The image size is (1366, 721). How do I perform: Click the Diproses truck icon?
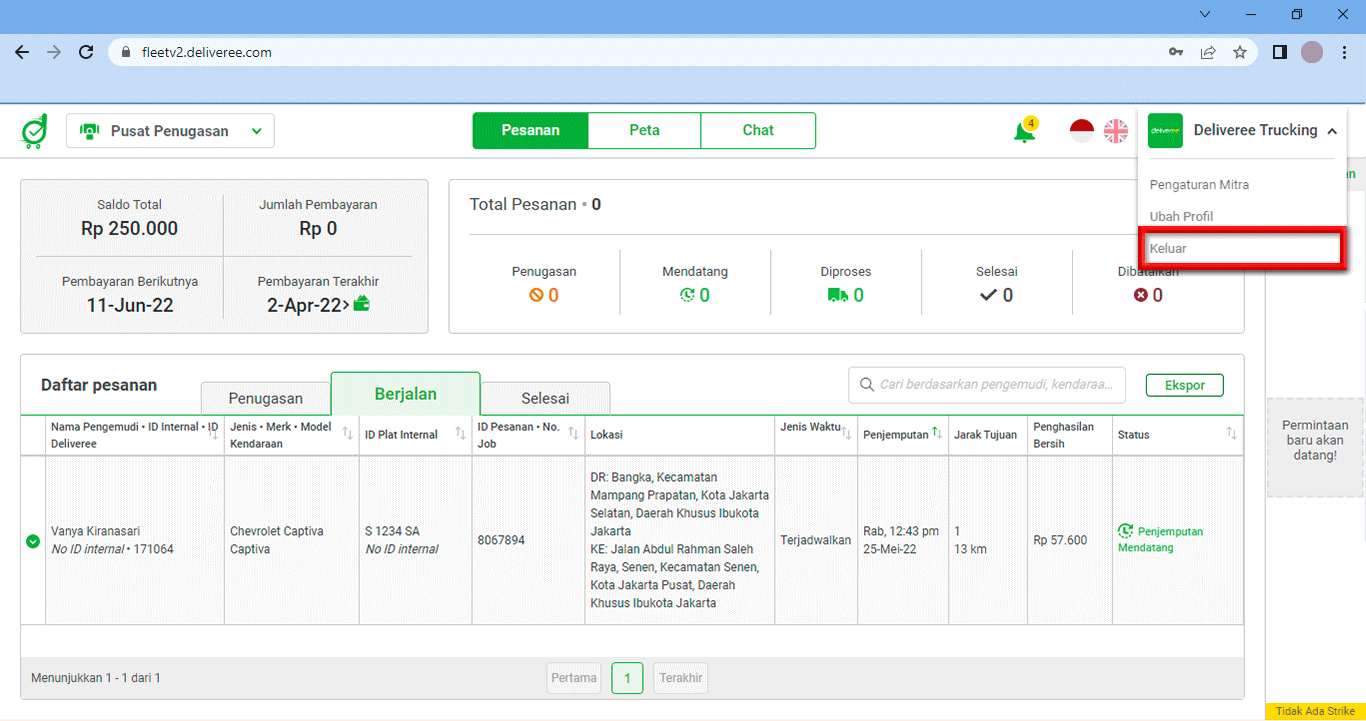[837, 296]
